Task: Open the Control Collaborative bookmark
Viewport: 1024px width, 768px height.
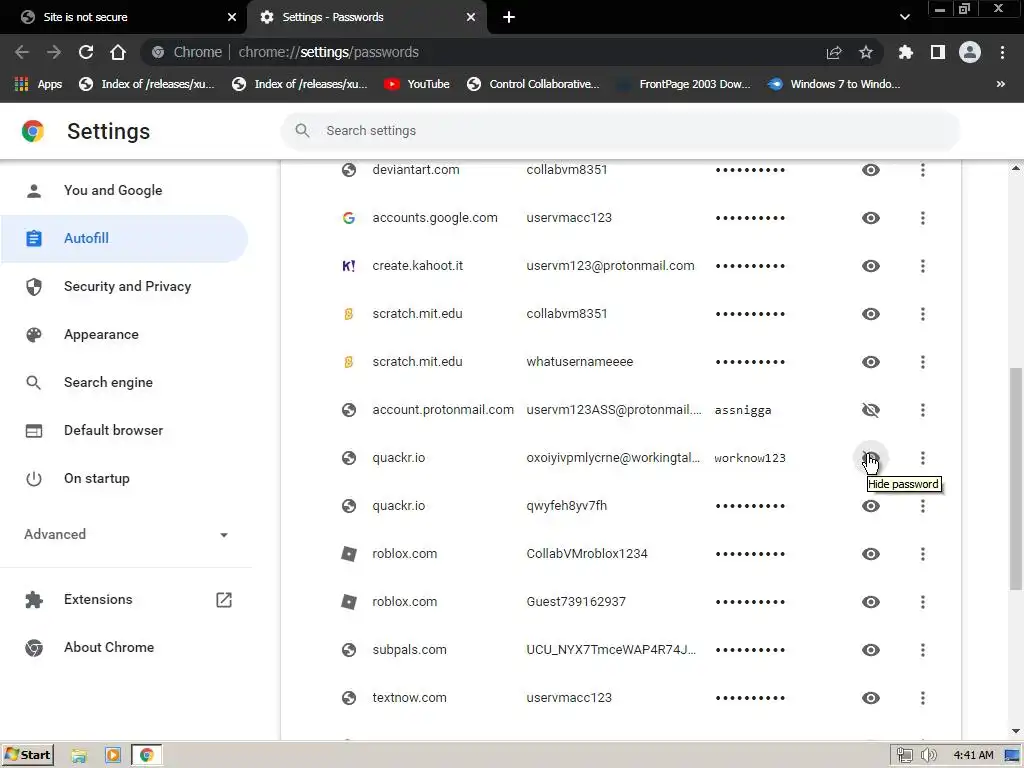Action: pyautogui.click(x=533, y=84)
